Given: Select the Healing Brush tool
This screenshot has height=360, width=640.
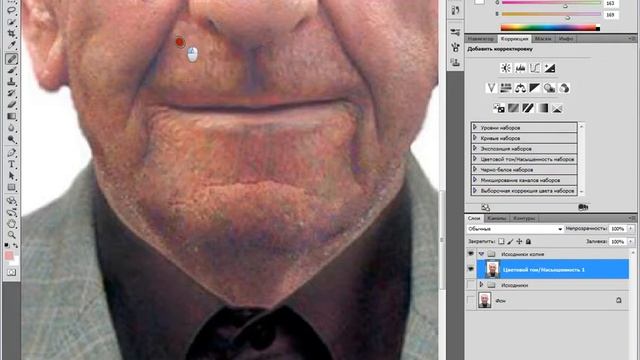Looking at the screenshot, I should 11,59.
